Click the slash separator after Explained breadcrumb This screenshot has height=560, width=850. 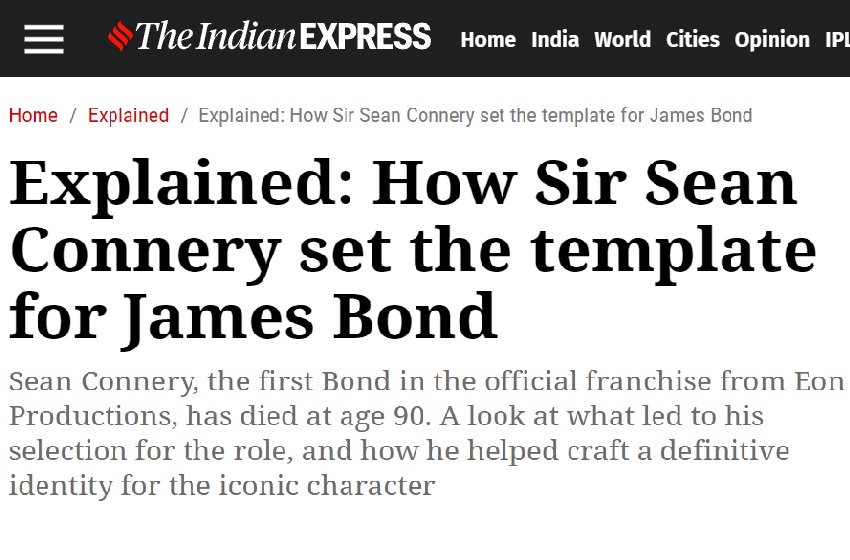(184, 115)
